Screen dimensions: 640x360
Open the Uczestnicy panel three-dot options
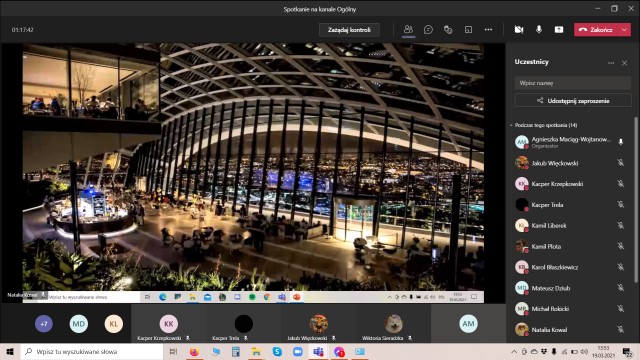point(611,63)
